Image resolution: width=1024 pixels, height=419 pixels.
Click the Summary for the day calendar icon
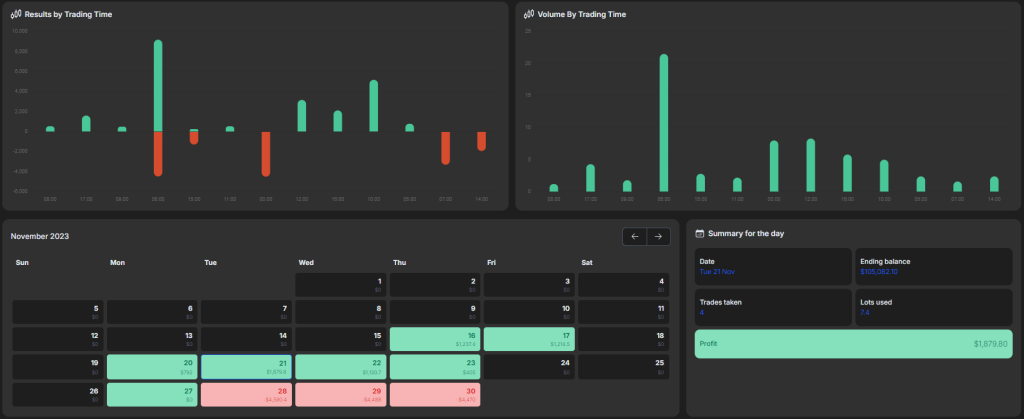(x=700, y=233)
